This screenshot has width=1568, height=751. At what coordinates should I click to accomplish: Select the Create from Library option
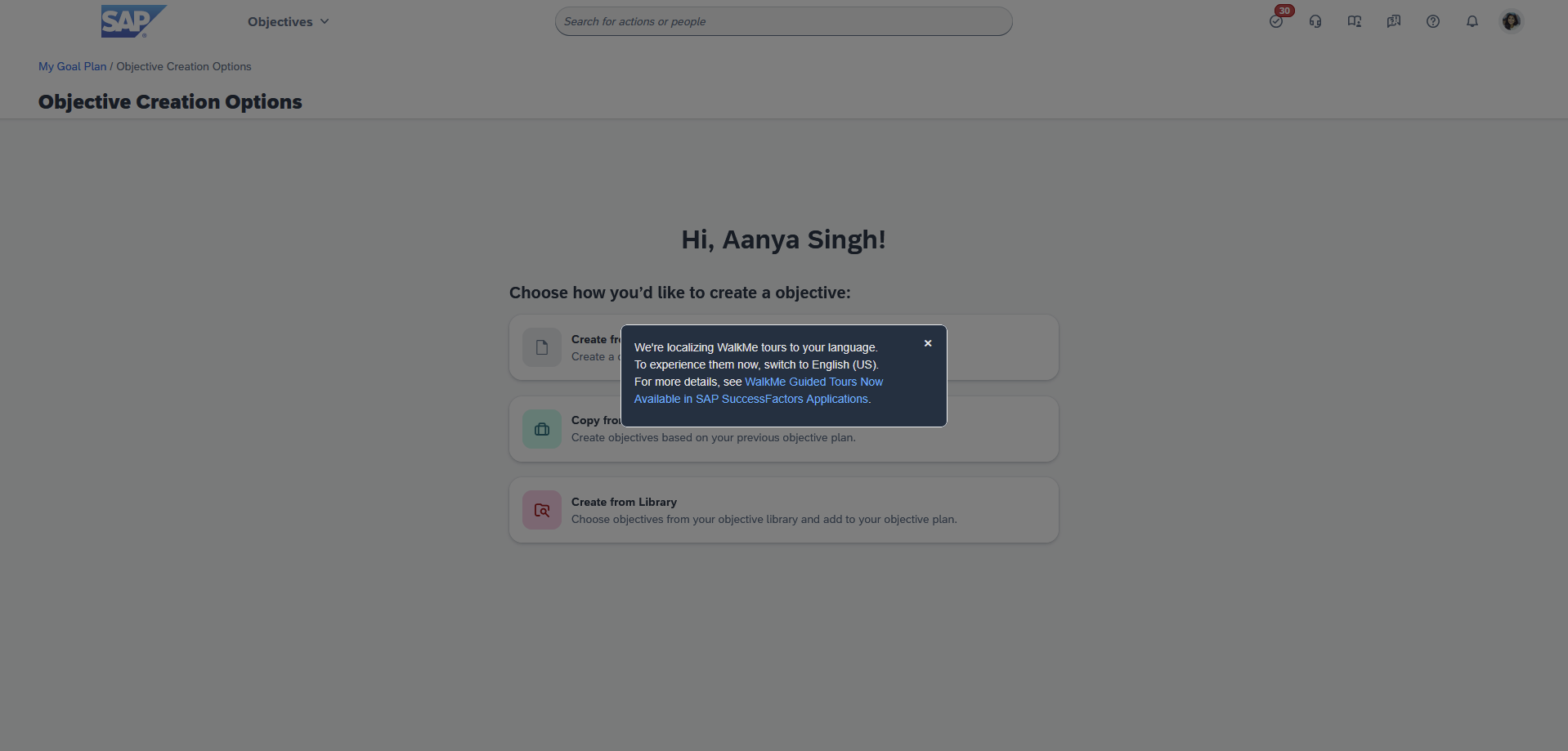[783, 510]
